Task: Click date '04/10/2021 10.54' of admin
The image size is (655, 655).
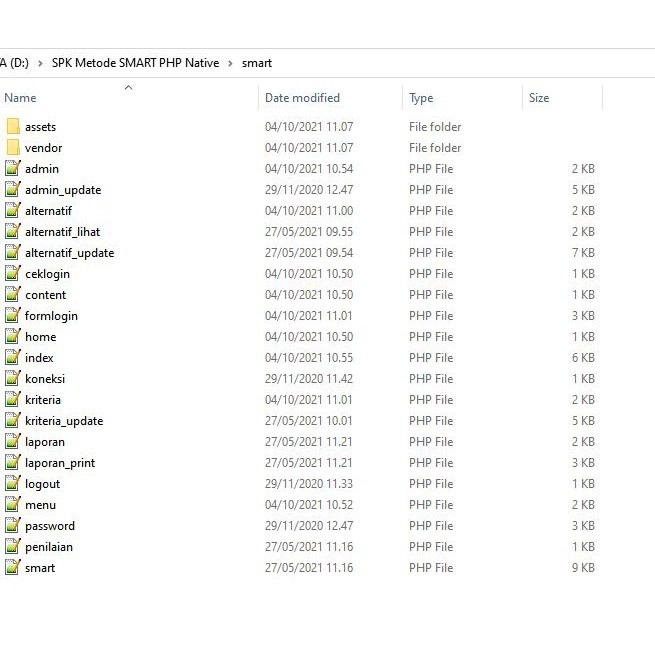Action: pyautogui.click(x=309, y=169)
